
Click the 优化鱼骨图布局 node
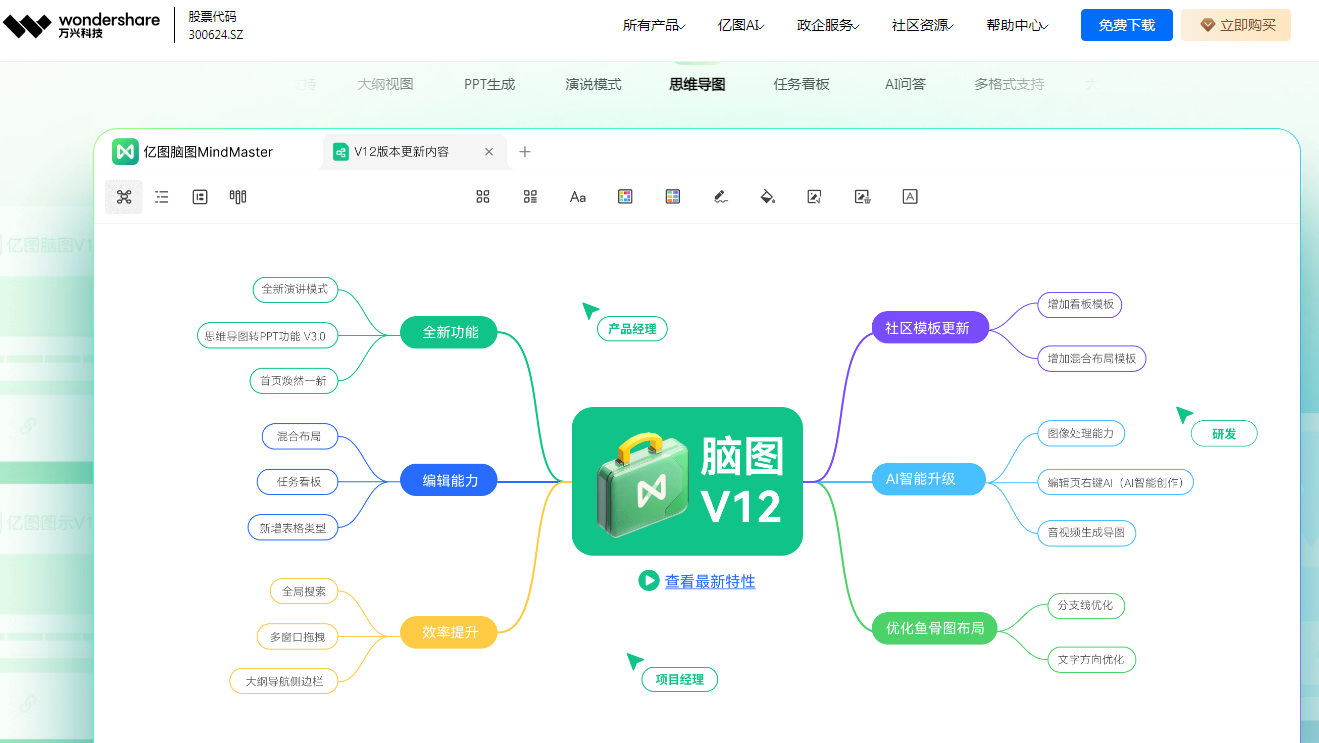pos(935,628)
